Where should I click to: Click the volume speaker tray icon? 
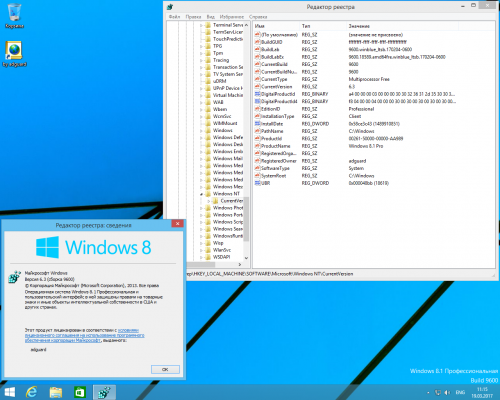point(447,392)
